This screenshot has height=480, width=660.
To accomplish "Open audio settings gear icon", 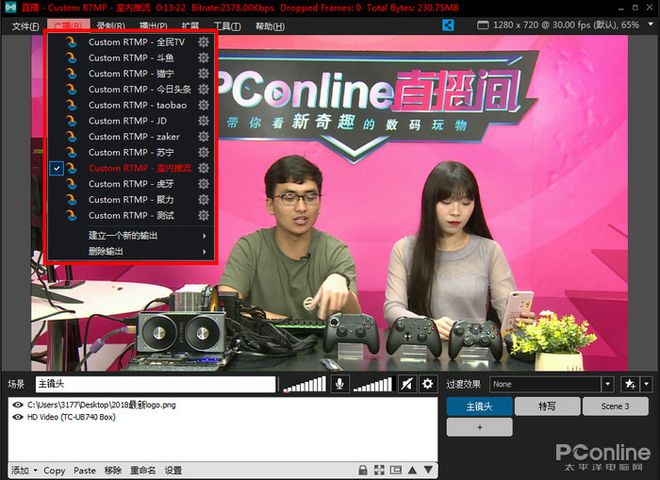I will coord(428,384).
